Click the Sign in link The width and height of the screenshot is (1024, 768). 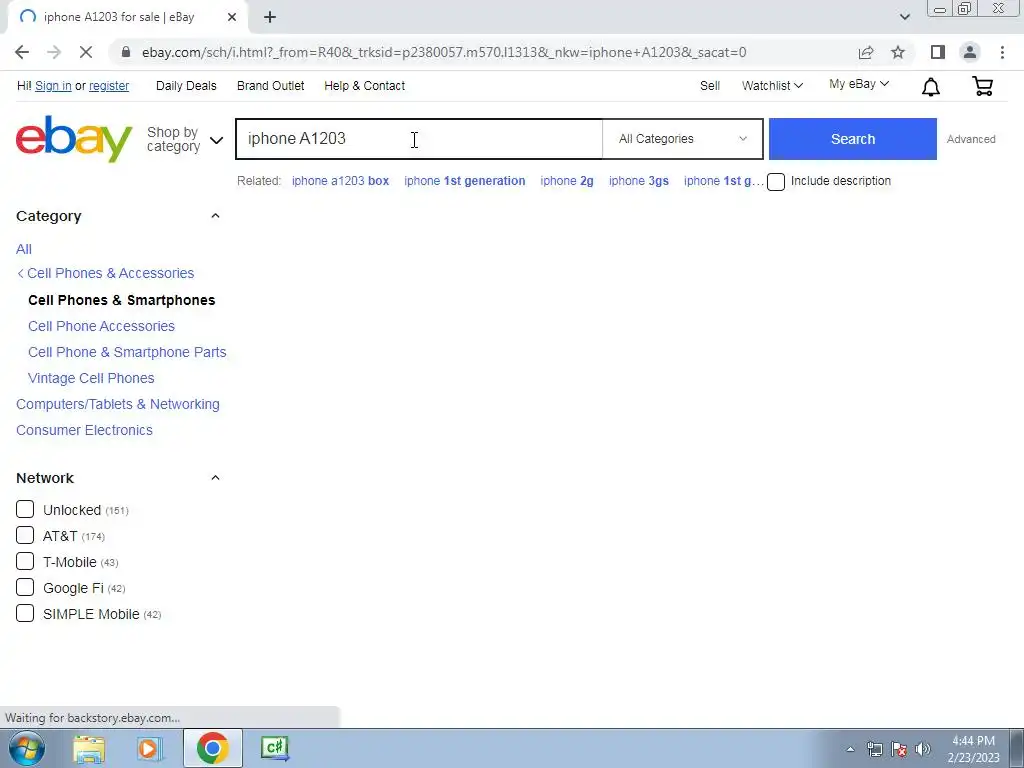pyautogui.click(x=53, y=86)
